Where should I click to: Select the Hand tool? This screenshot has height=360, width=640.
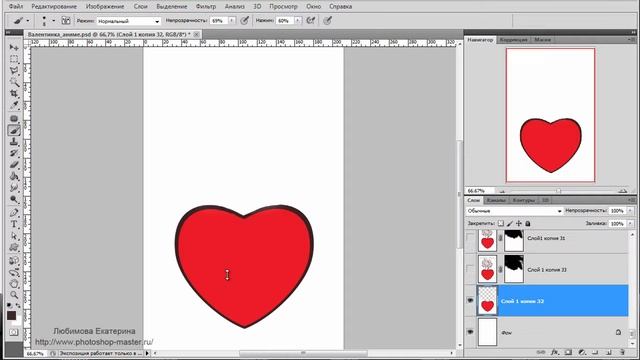[x=14, y=283]
